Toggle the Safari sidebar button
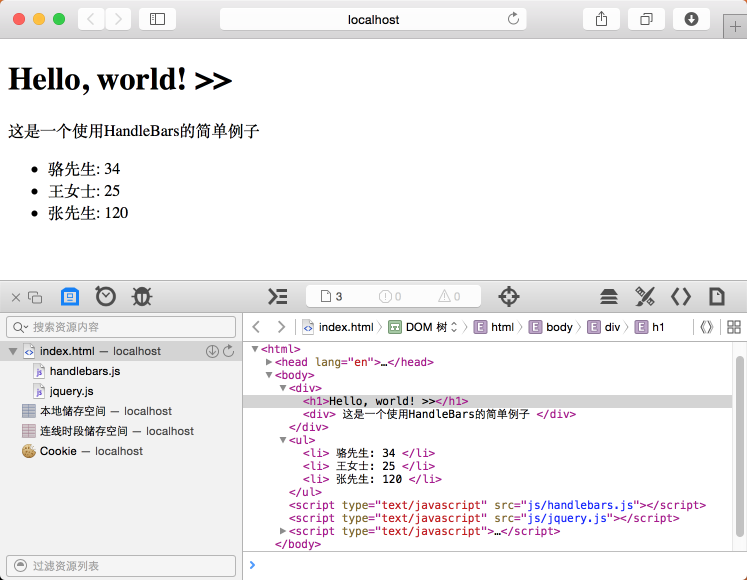Viewport: 747px width, 580px height. pyautogui.click(x=157, y=19)
